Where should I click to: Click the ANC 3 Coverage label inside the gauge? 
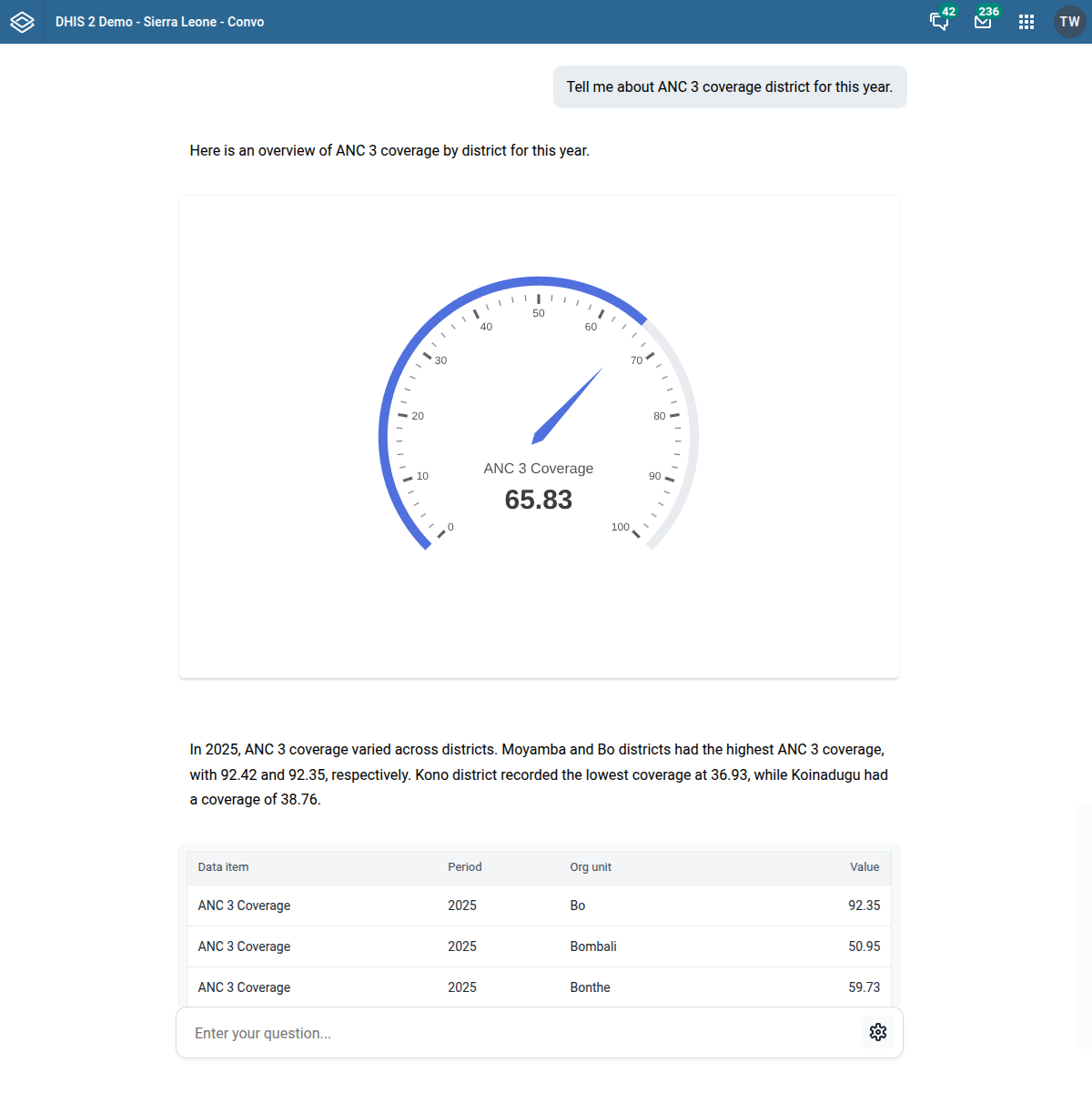pos(538,468)
